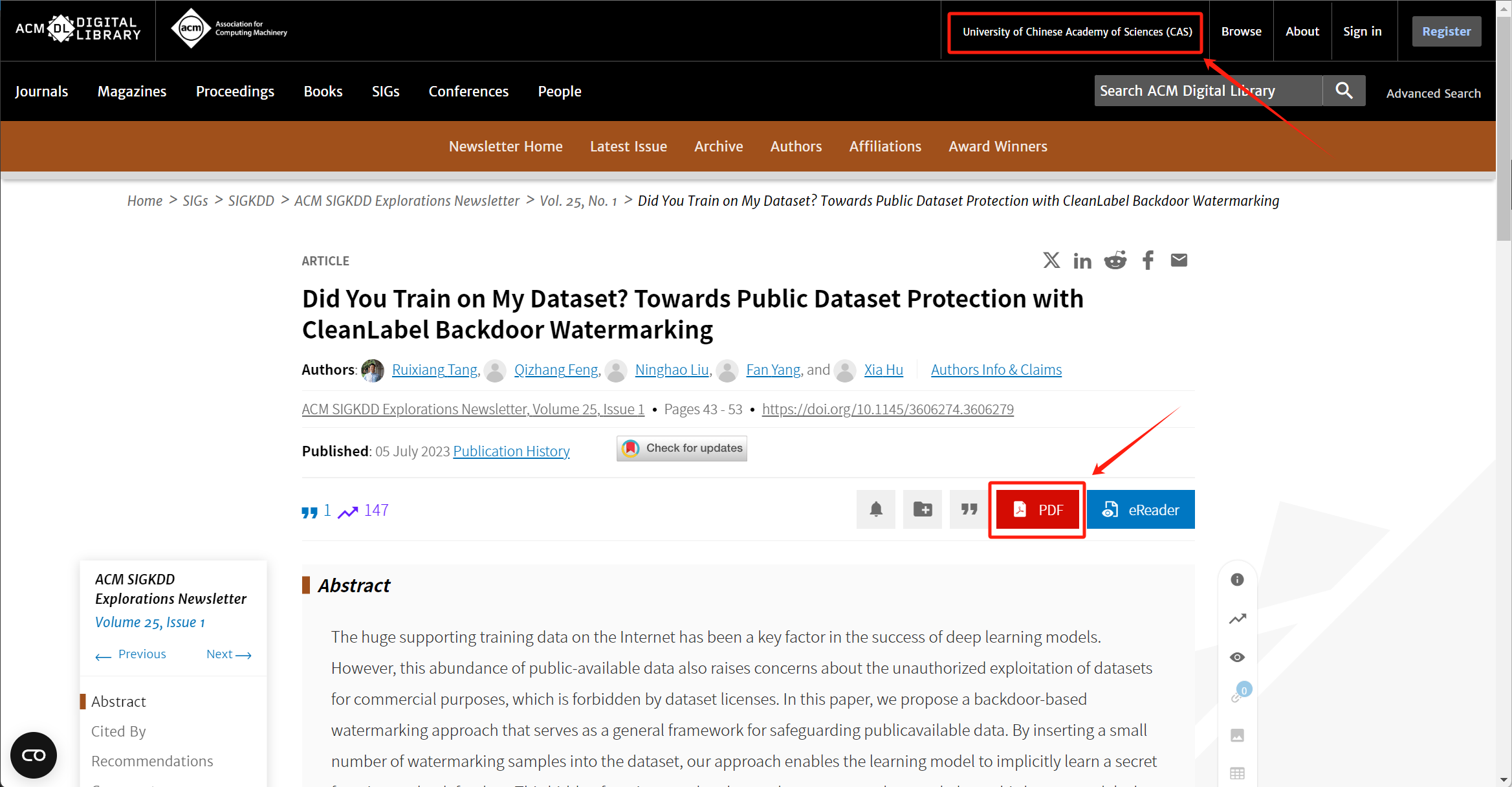Add article to binder folder icon

[923, 509]
